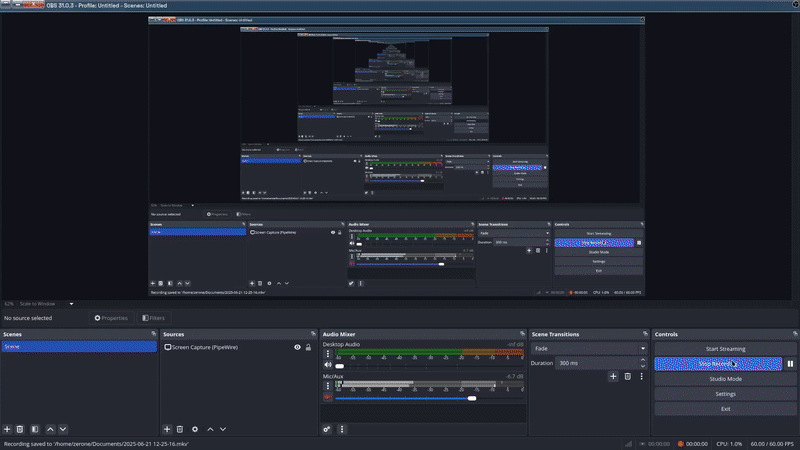Lock the Screen Capture (PipeWire) source

click(x=308, y=347)
